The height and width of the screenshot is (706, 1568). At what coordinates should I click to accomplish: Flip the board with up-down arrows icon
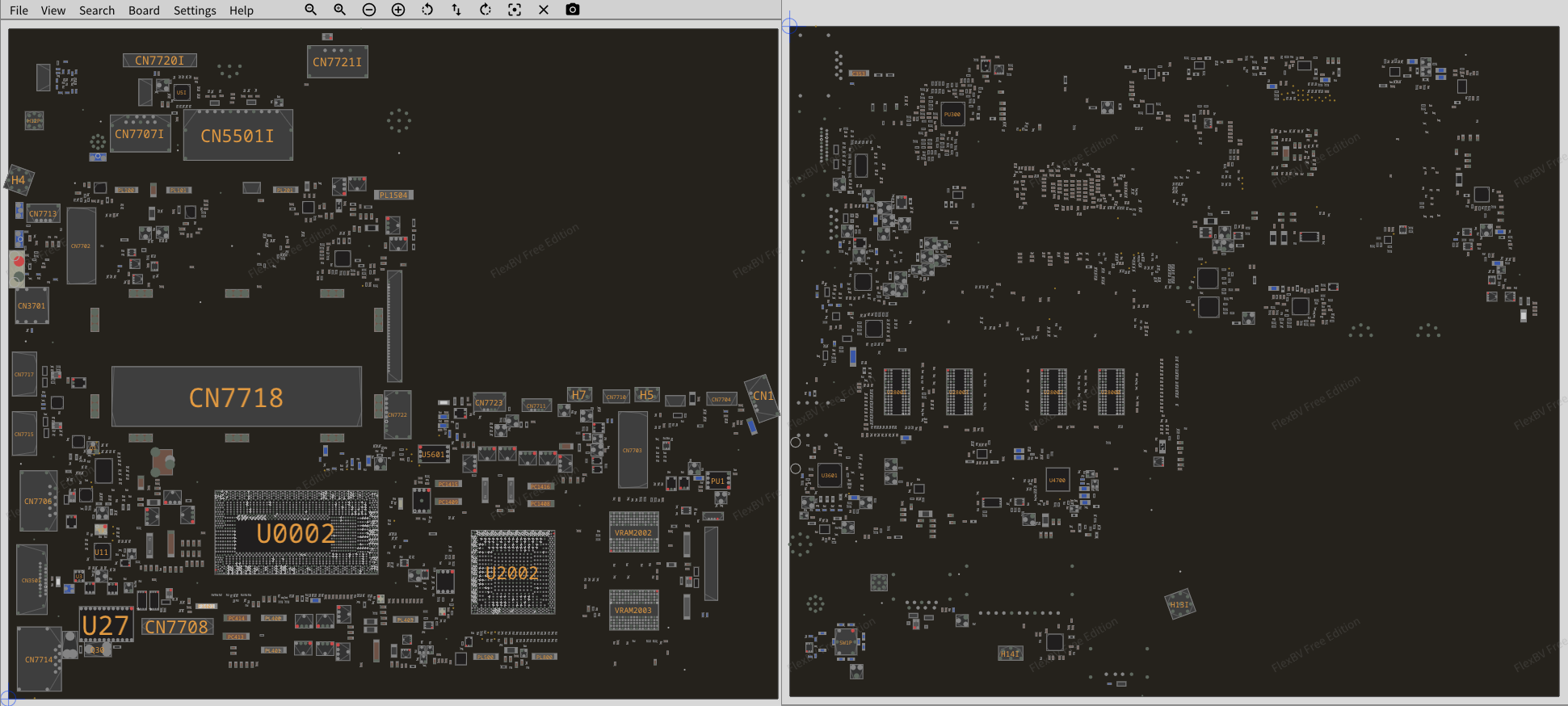456,10
